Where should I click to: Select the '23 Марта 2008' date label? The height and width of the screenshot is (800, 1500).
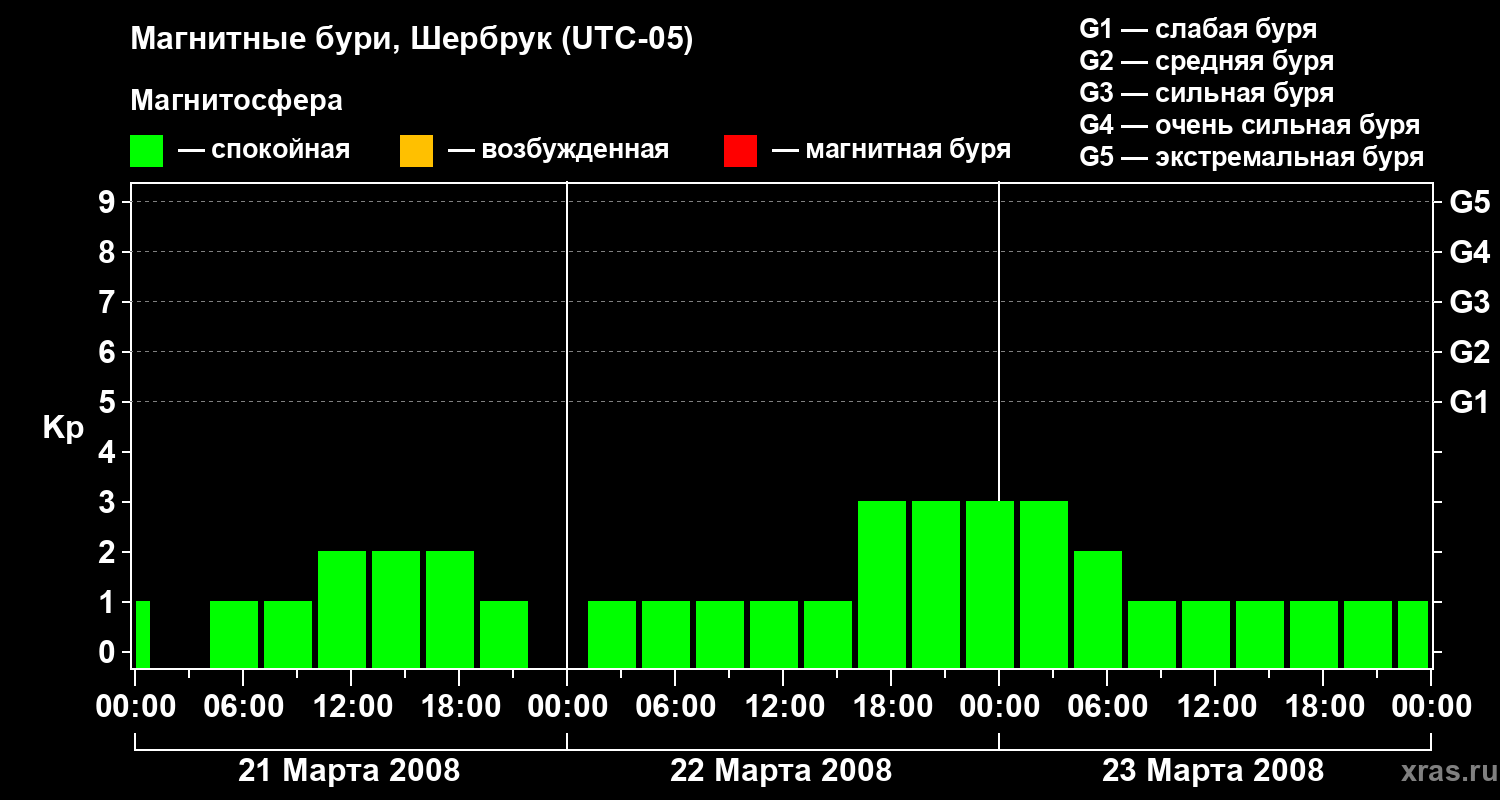tap(1213, 770)
